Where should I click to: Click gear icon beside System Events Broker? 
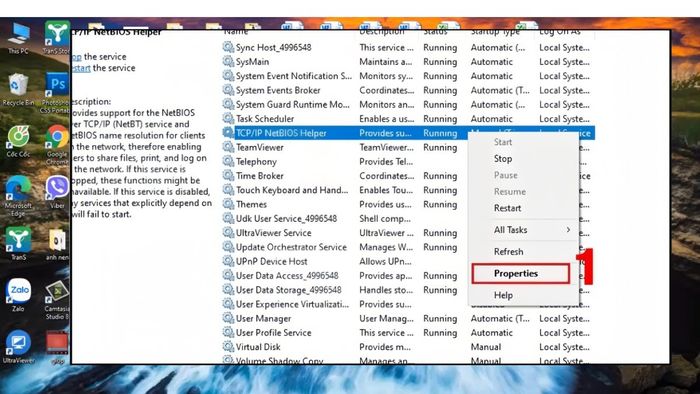click(228, 90)
